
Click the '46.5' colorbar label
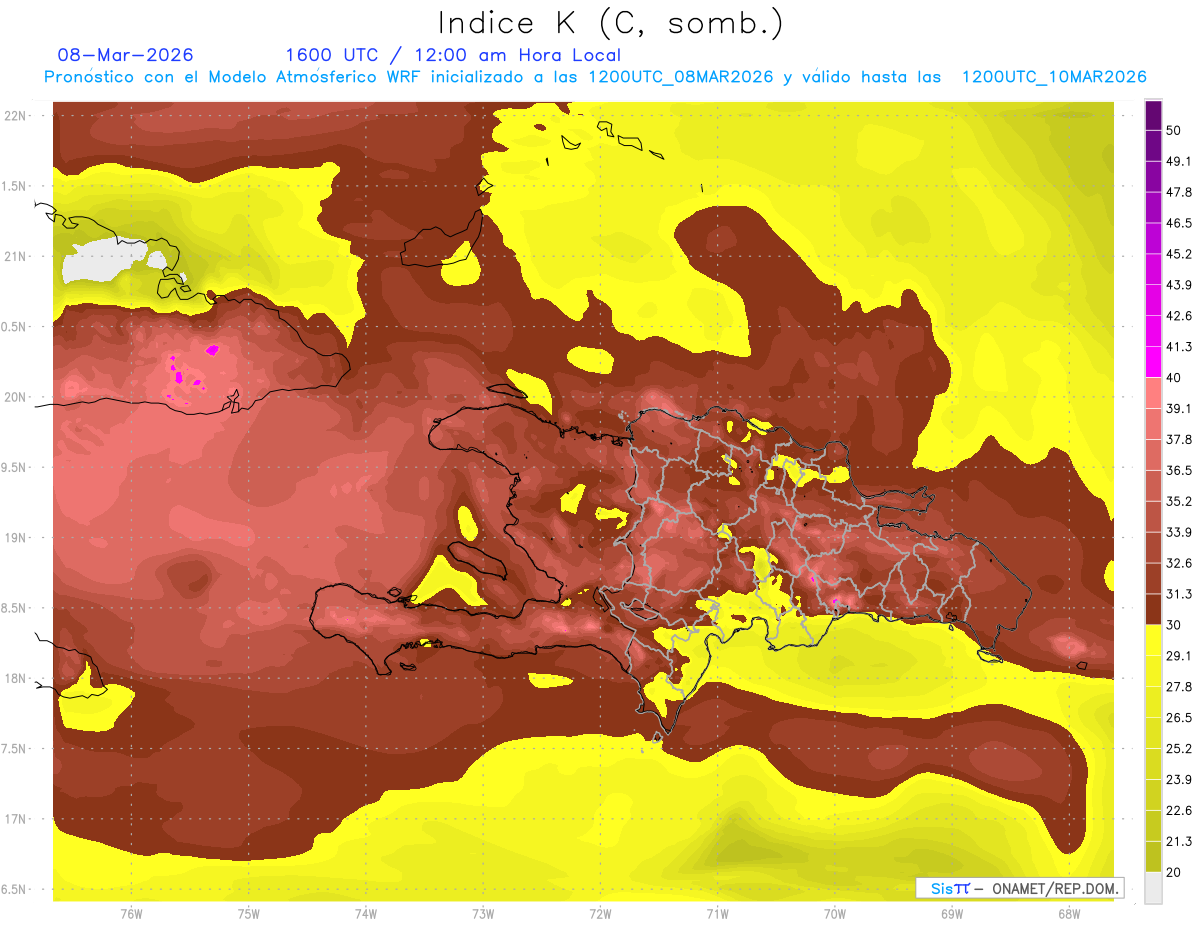(1179, 223)
